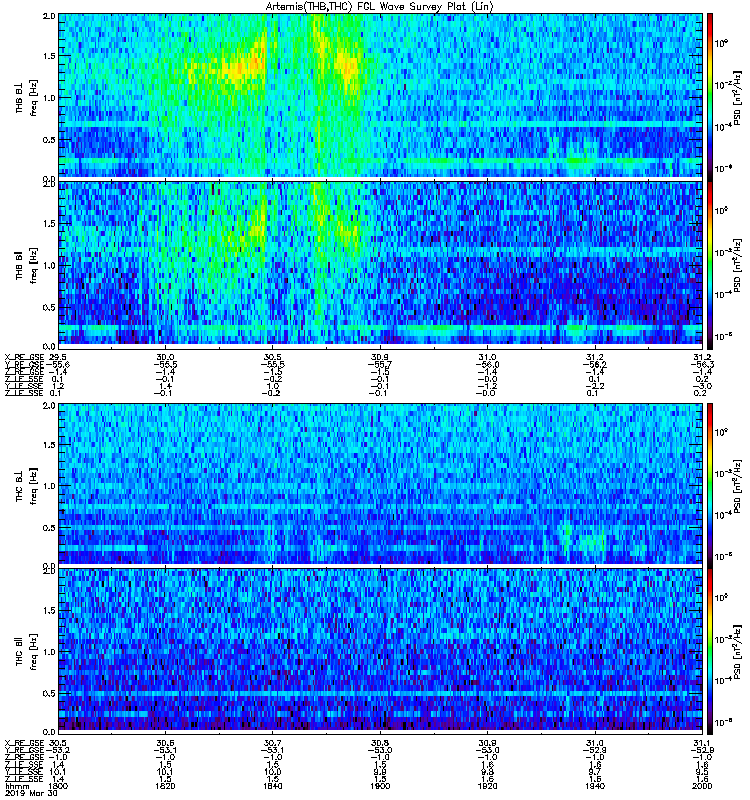Viewport: 750px width, 800px height.
Task: Click the 0.5 frequency tick of THC B∥ panel
Action: [x=49, y=693]
